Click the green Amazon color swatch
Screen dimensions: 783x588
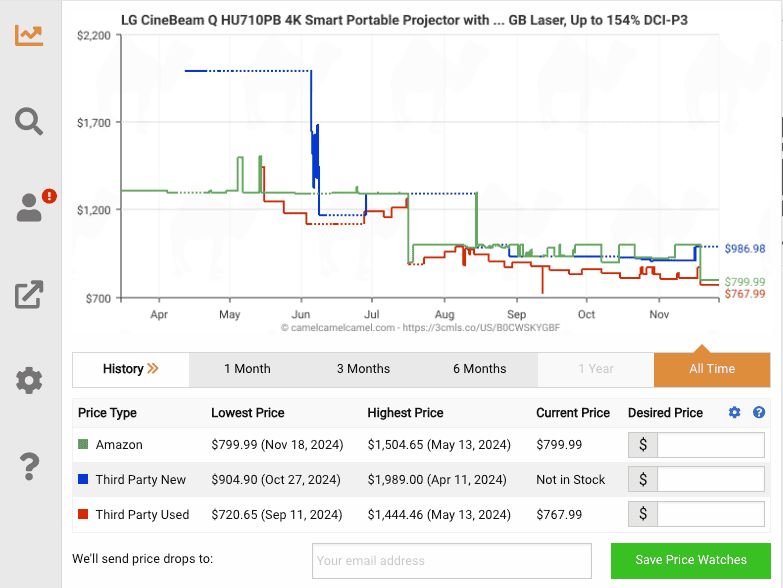pyautogui.click(x=83, y=445)
